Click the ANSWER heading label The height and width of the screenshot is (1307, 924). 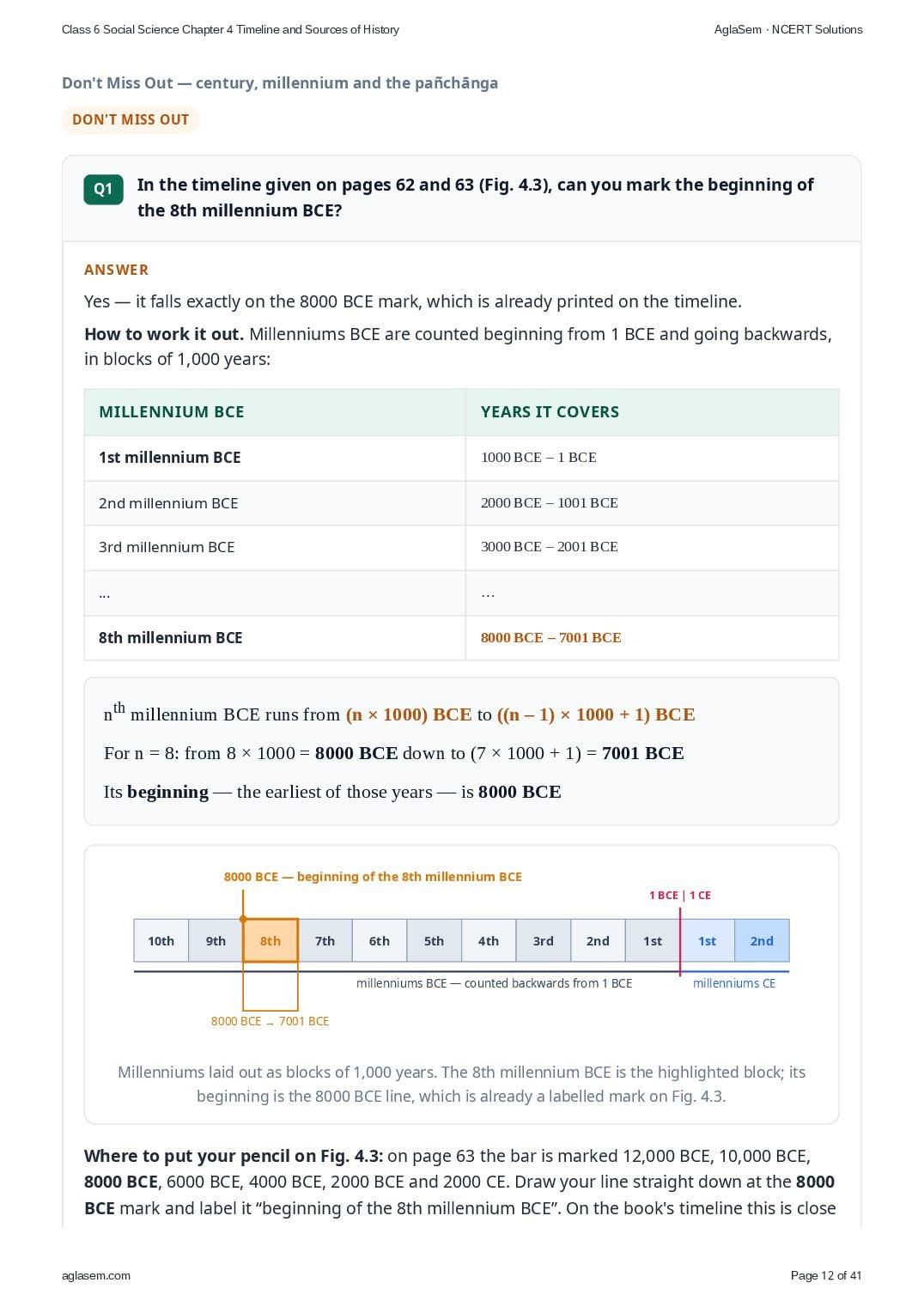pos(116,270)
